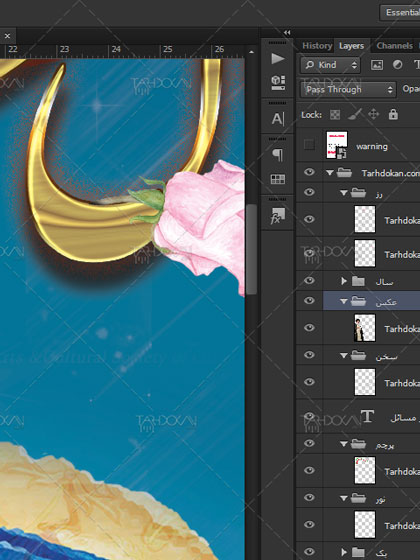Screen dimensions: 420x560
Task: Open the Styles fx panel icon
Action: pos(278,216)
